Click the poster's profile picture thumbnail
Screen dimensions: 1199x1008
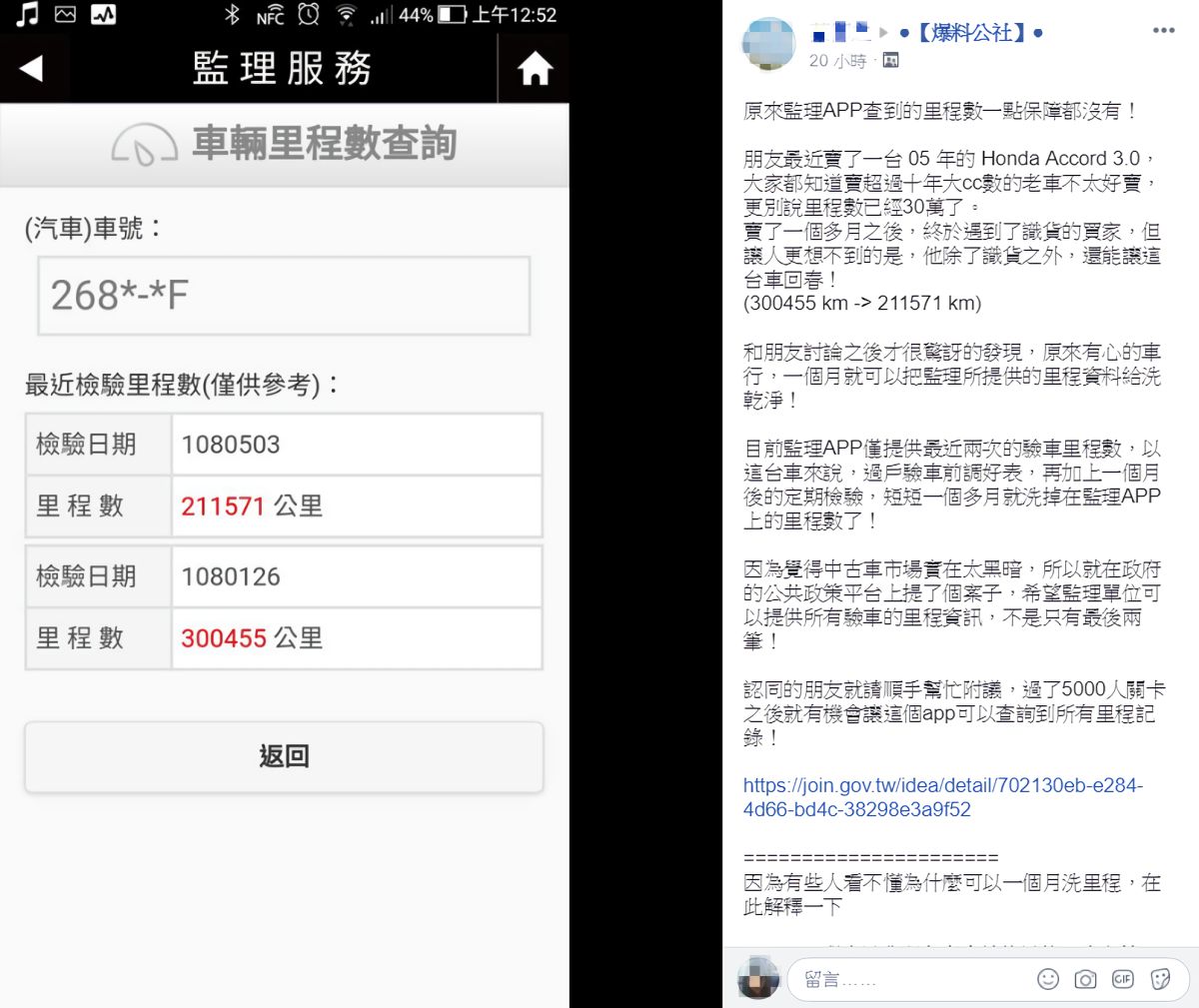coord(769,44)
